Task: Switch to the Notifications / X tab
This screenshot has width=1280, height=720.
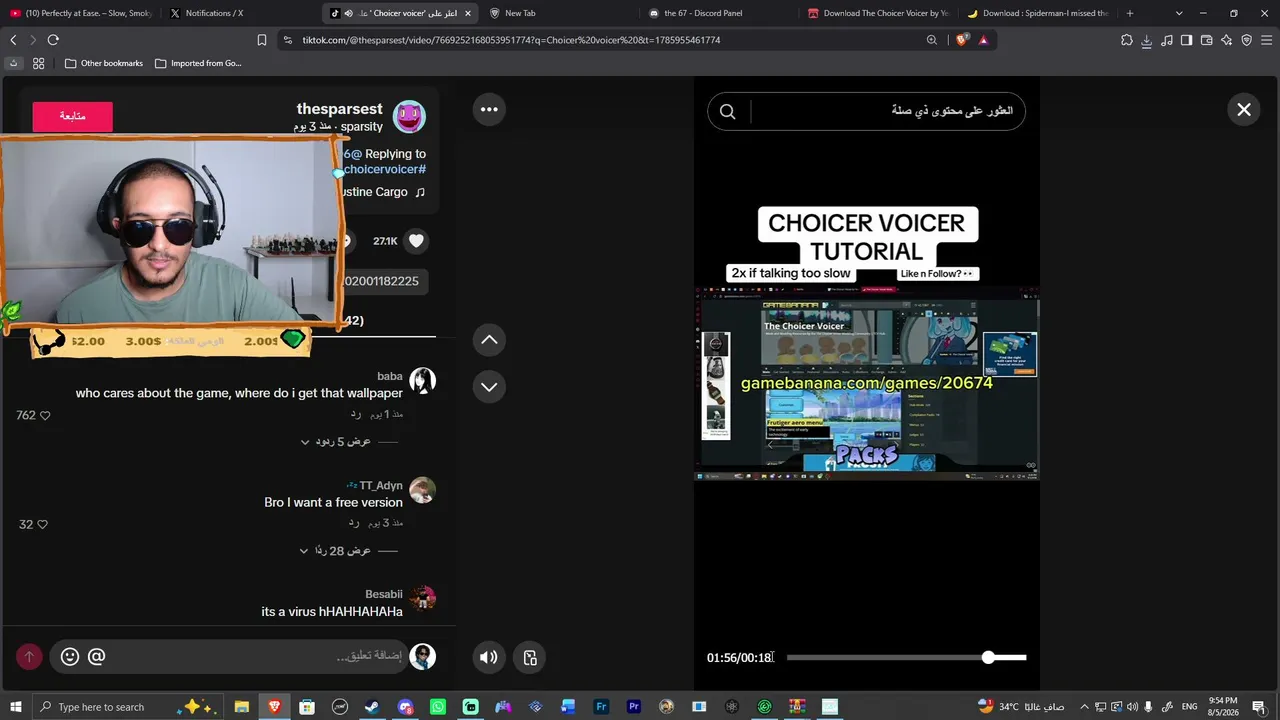Action: (240, 13)
